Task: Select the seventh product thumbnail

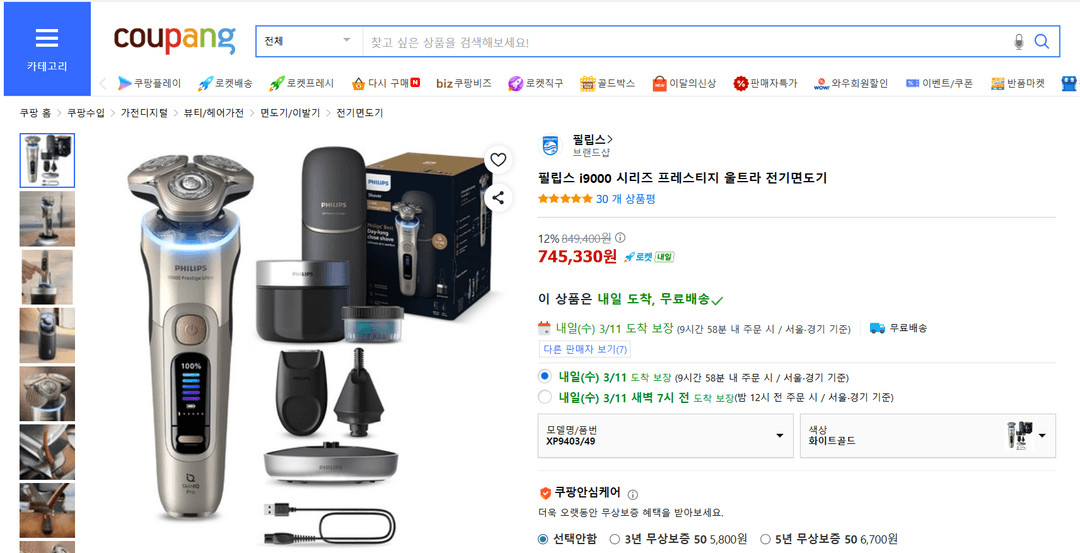Action: (x=48, y=510)
